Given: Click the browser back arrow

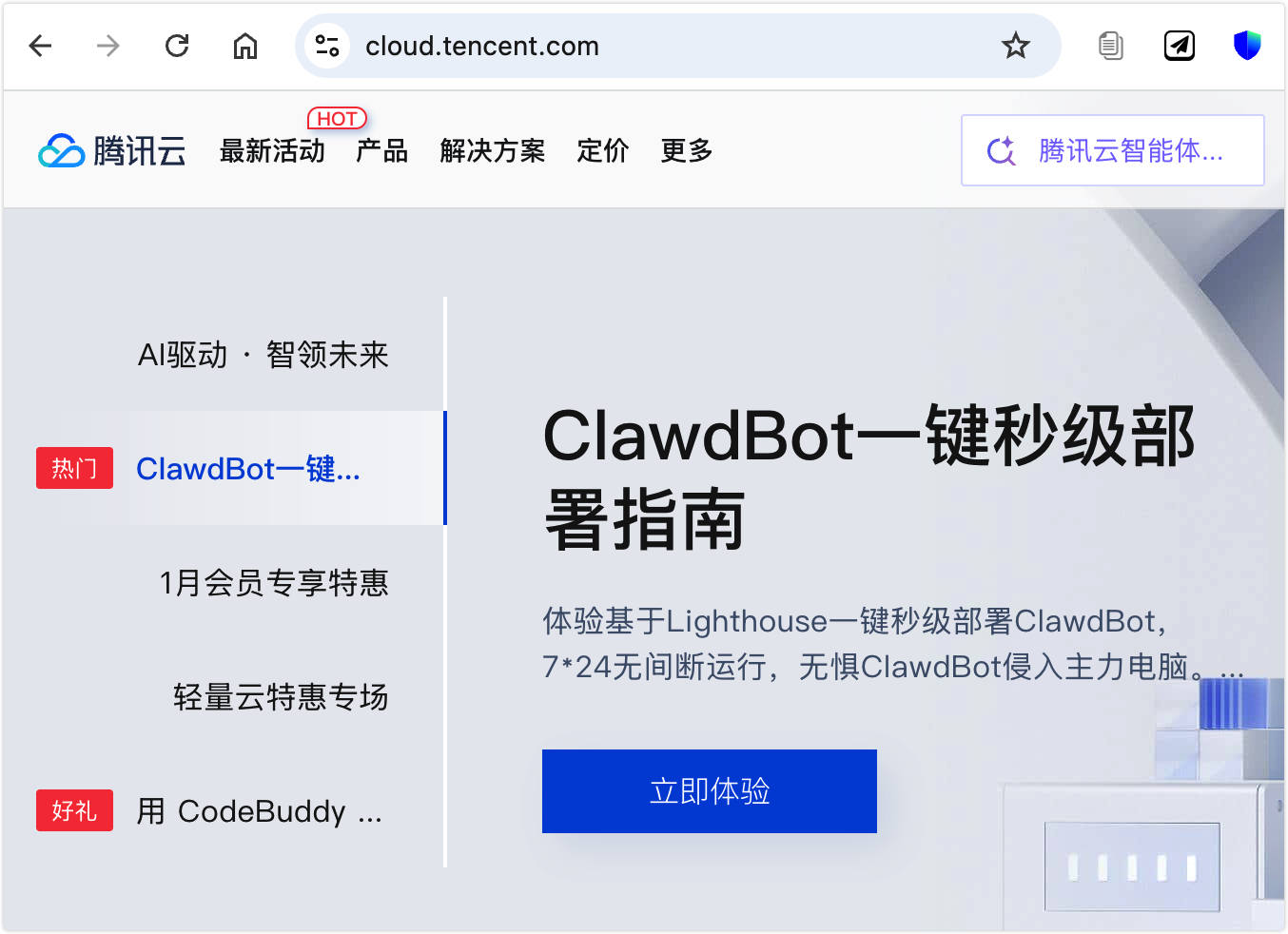Looking at the screenshot, I should click(x=40, y=46).
